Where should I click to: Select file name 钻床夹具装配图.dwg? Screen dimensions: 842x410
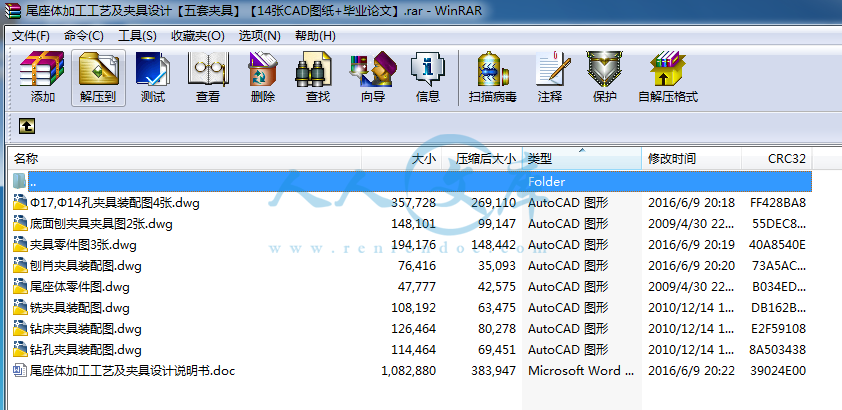pos(85,329)
